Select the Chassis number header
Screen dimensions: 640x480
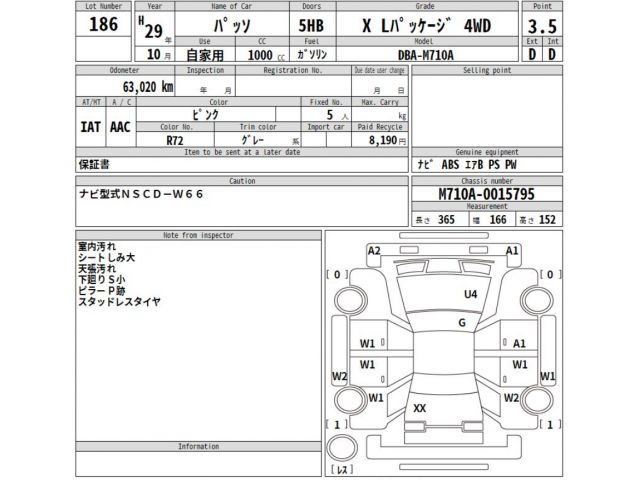487,181
